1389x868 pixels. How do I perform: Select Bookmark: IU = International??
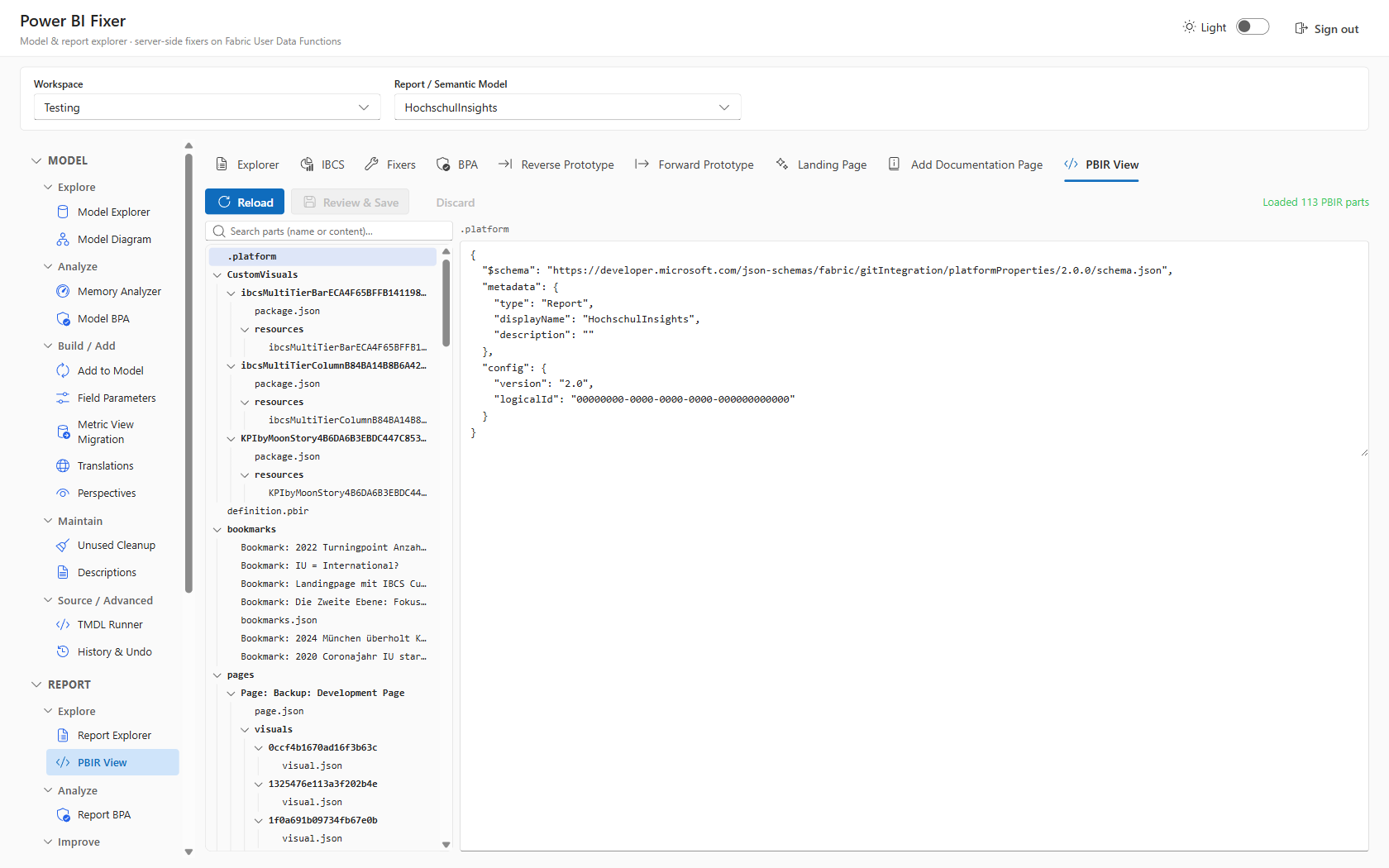[320, 565]
